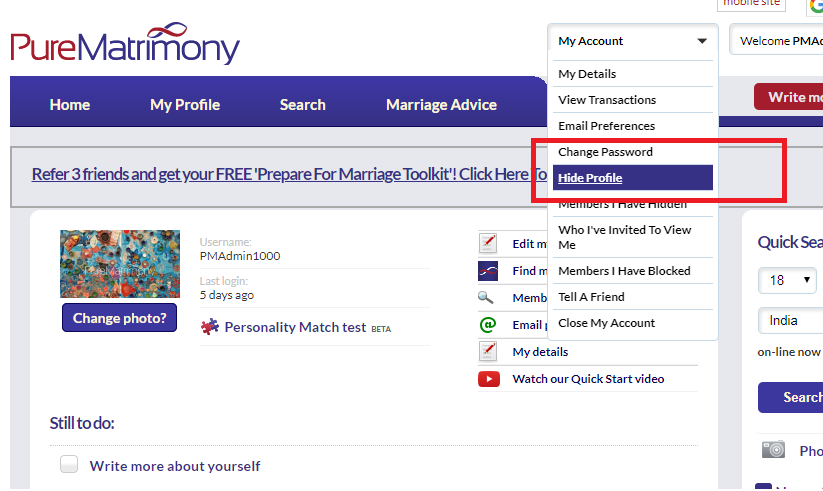Click the Write more about yourself link
The height and width of the screenshot is (491, 823).
click(x=175, y=466)
